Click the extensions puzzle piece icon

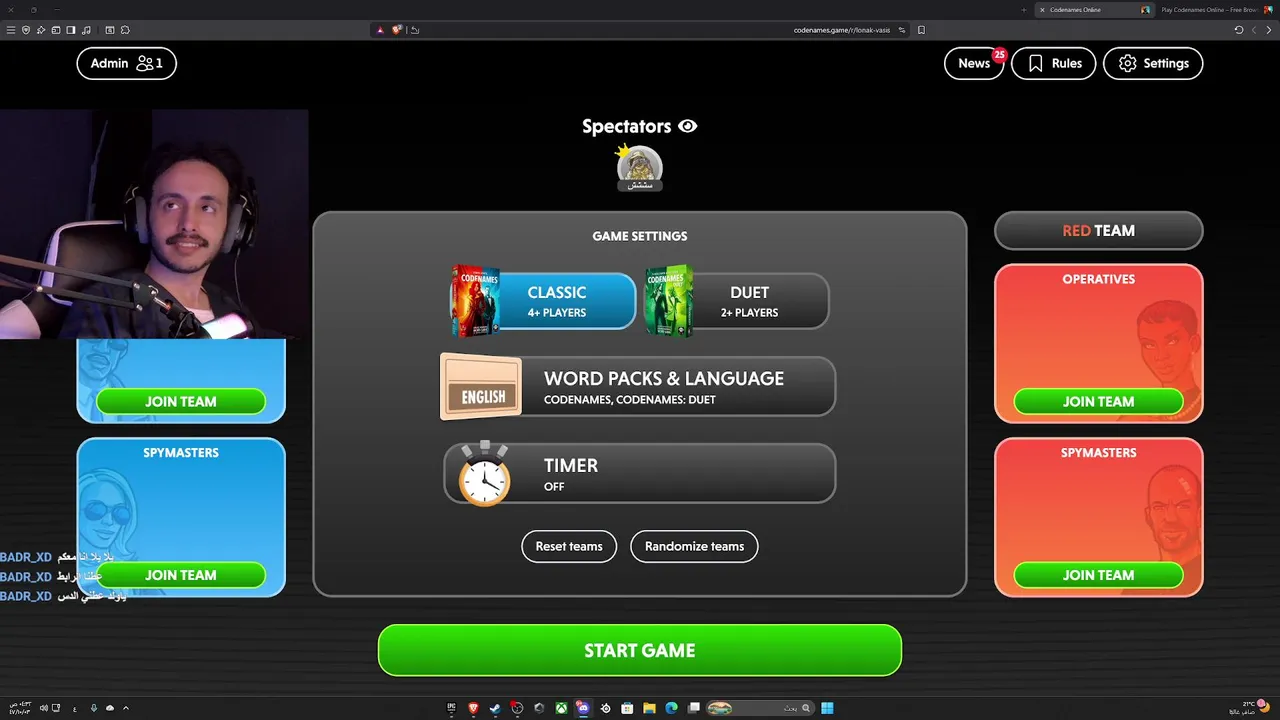point(125,30)
